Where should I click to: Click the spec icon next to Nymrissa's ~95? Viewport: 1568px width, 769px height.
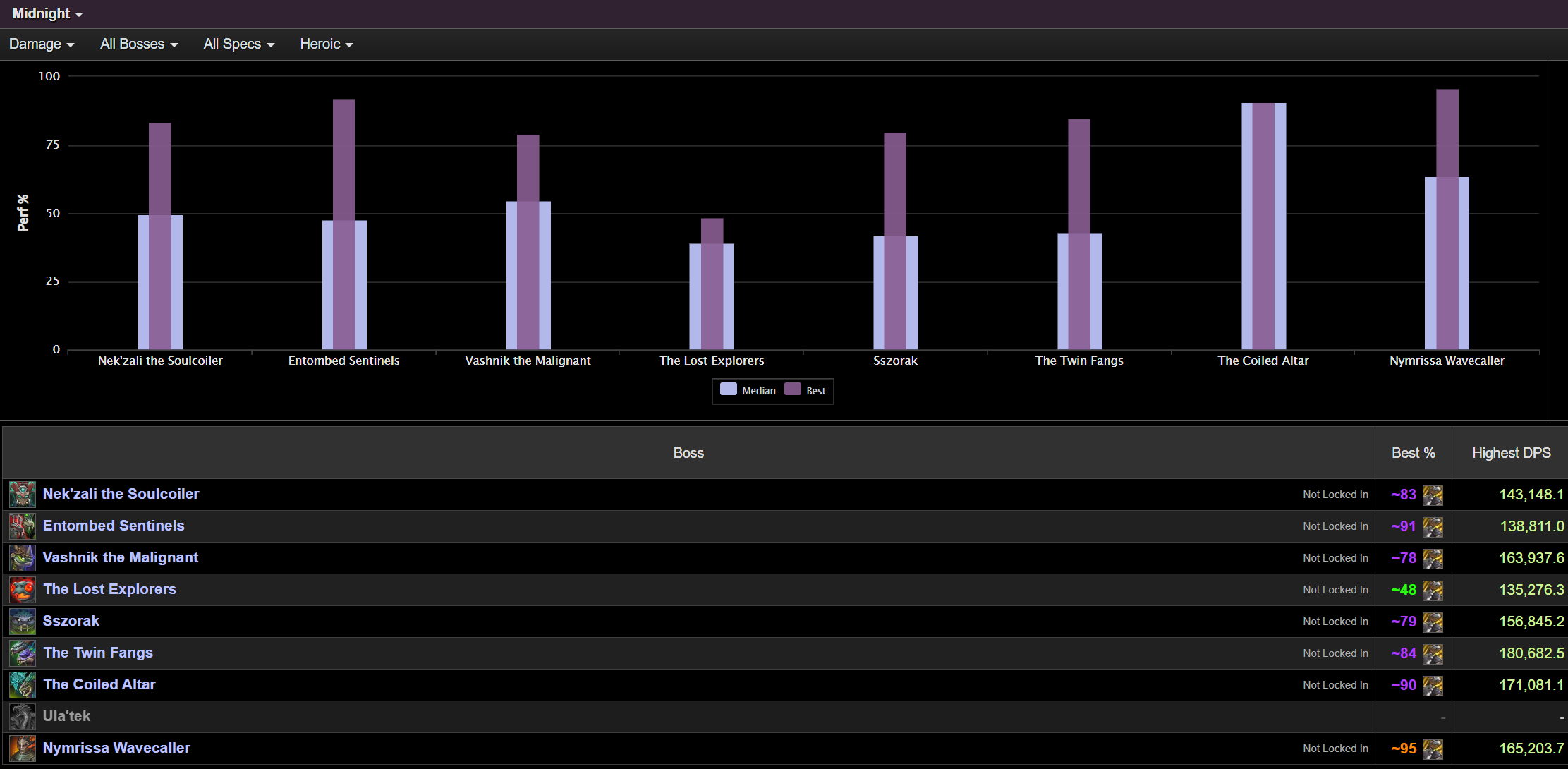click(x=1433, y=749)
